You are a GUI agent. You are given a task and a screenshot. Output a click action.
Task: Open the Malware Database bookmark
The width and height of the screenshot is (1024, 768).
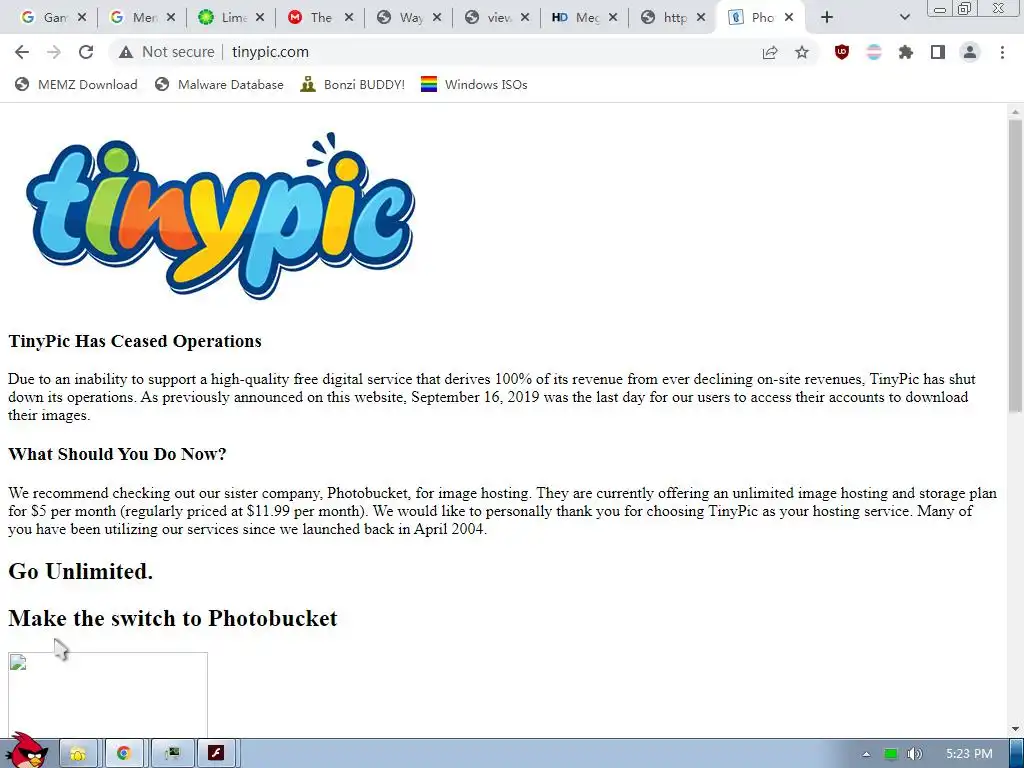click(219, 84)
